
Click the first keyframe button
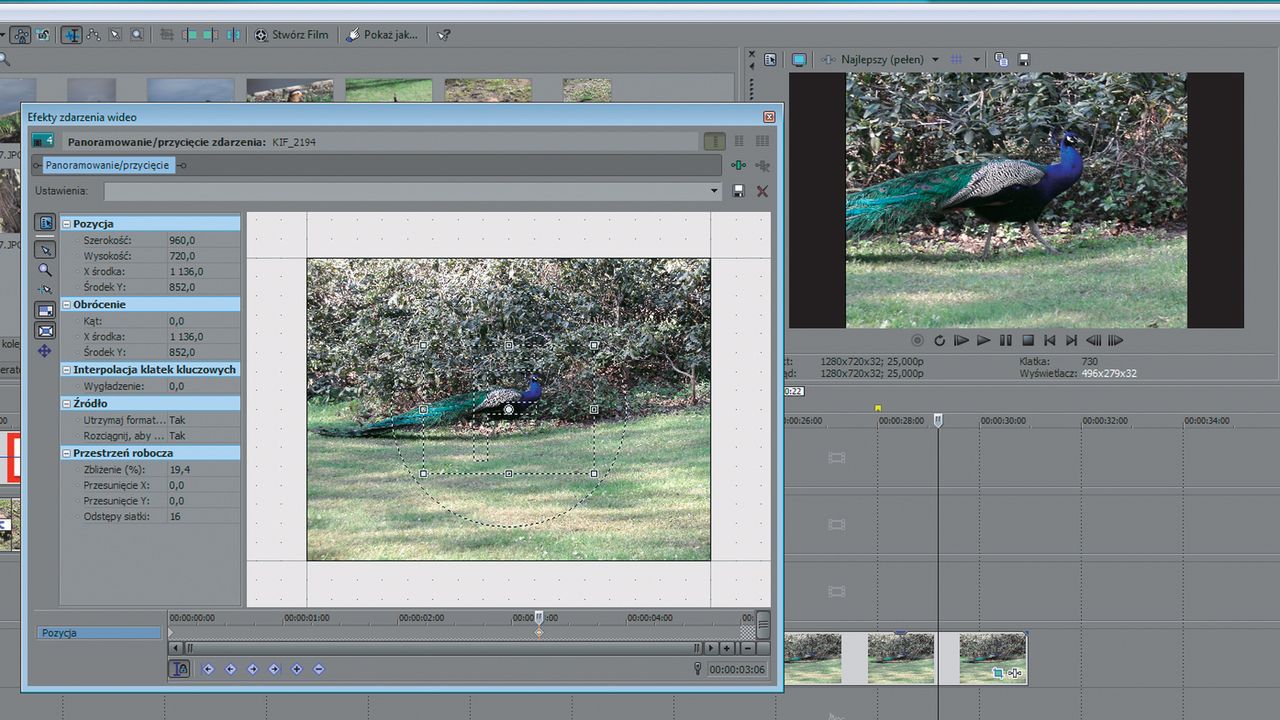(x=208, y=669)
